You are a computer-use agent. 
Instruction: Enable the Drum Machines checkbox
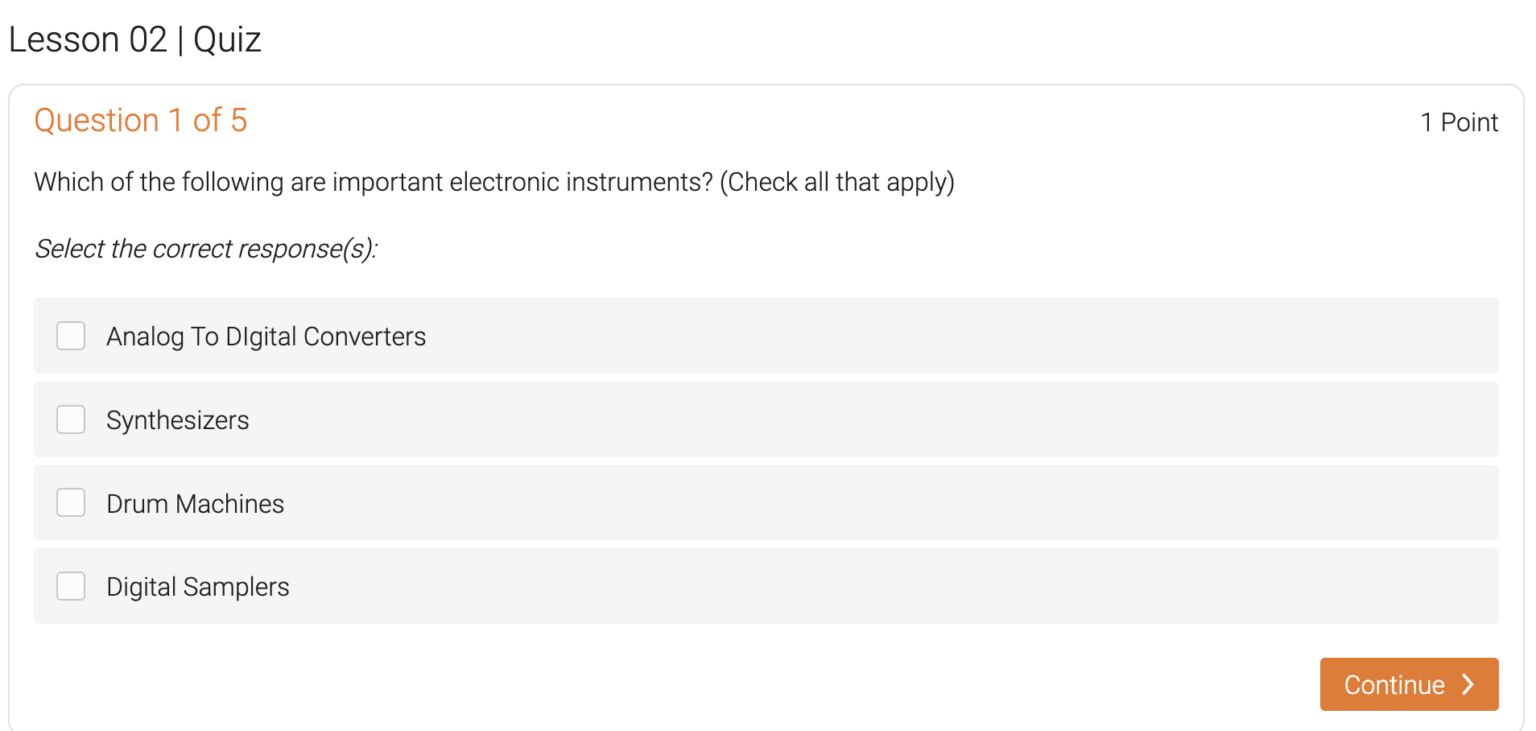click(71, 503)
